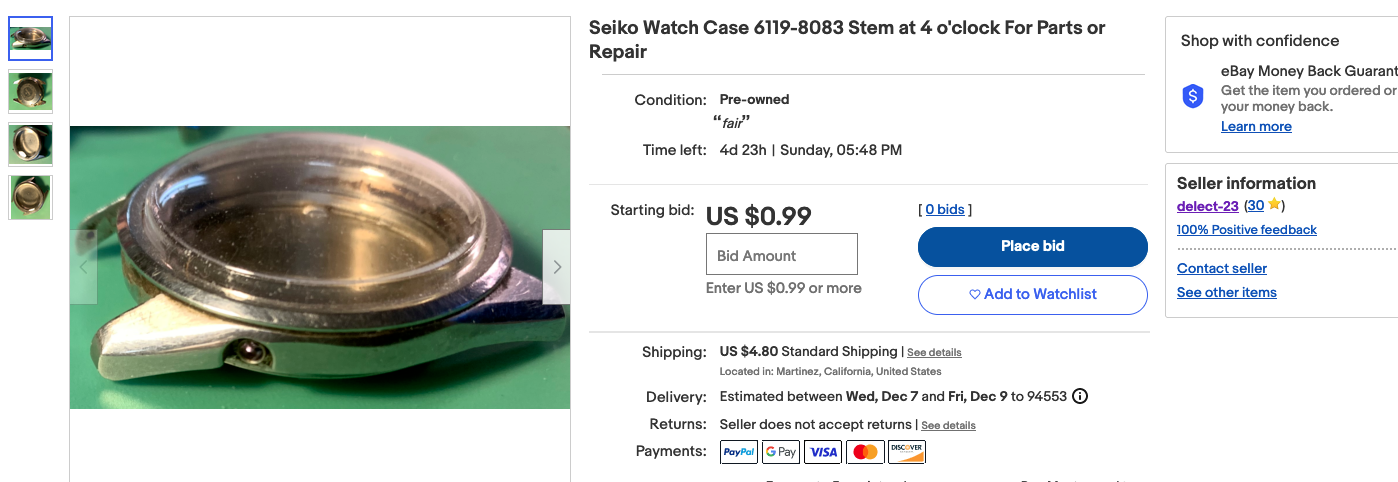Click the Mastercard payment icon
This screenshot has height=482, width=1398.
pos(865,452)
